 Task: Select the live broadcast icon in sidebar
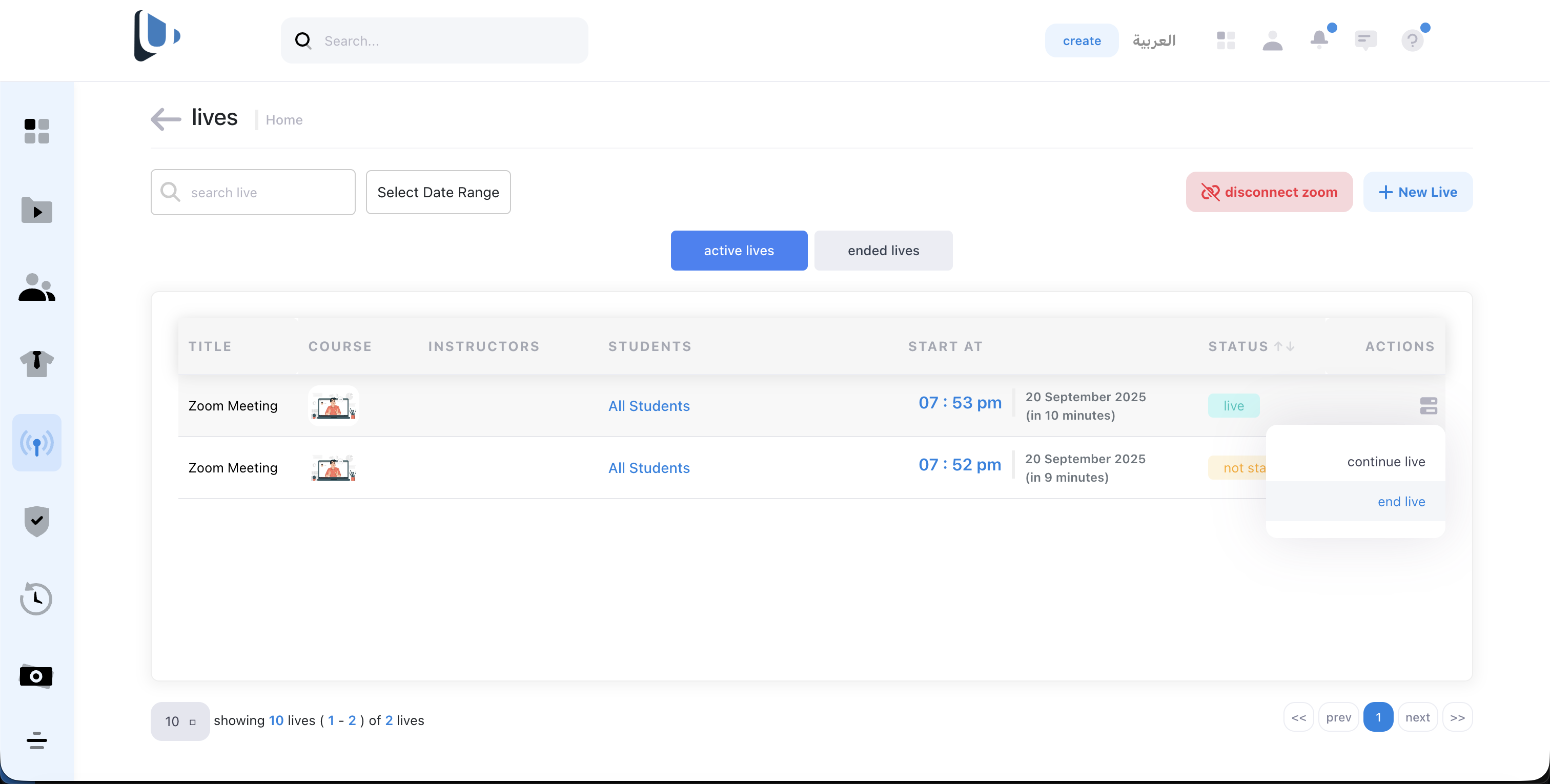37,443
